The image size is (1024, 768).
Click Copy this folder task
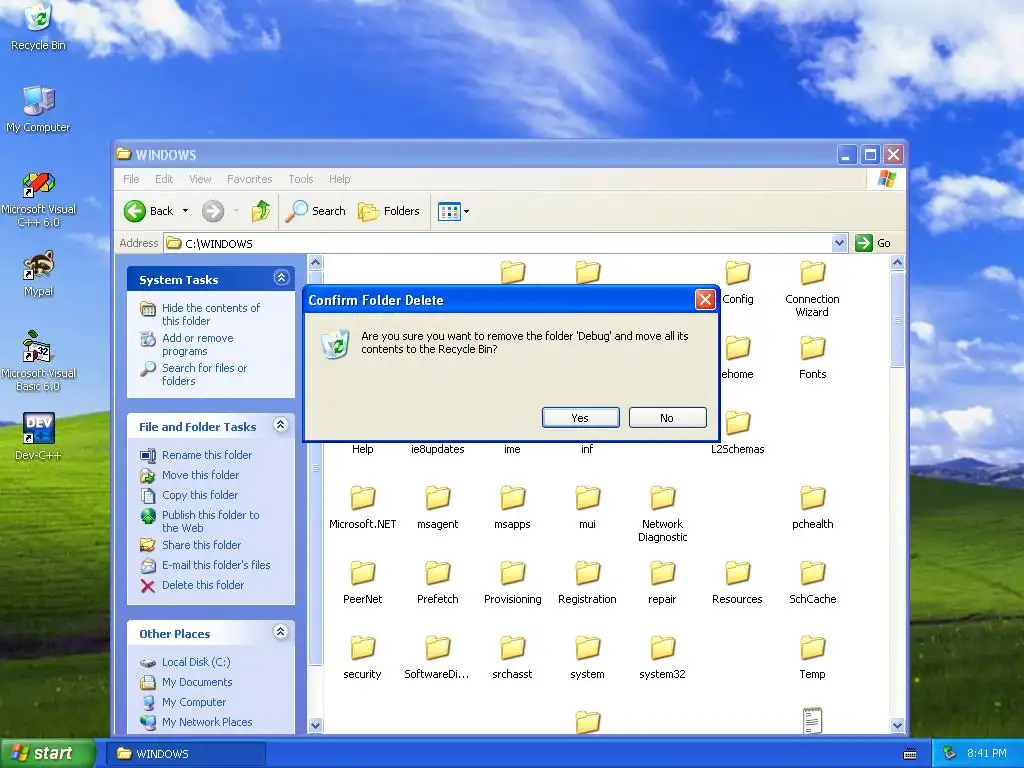coord(199,495)
